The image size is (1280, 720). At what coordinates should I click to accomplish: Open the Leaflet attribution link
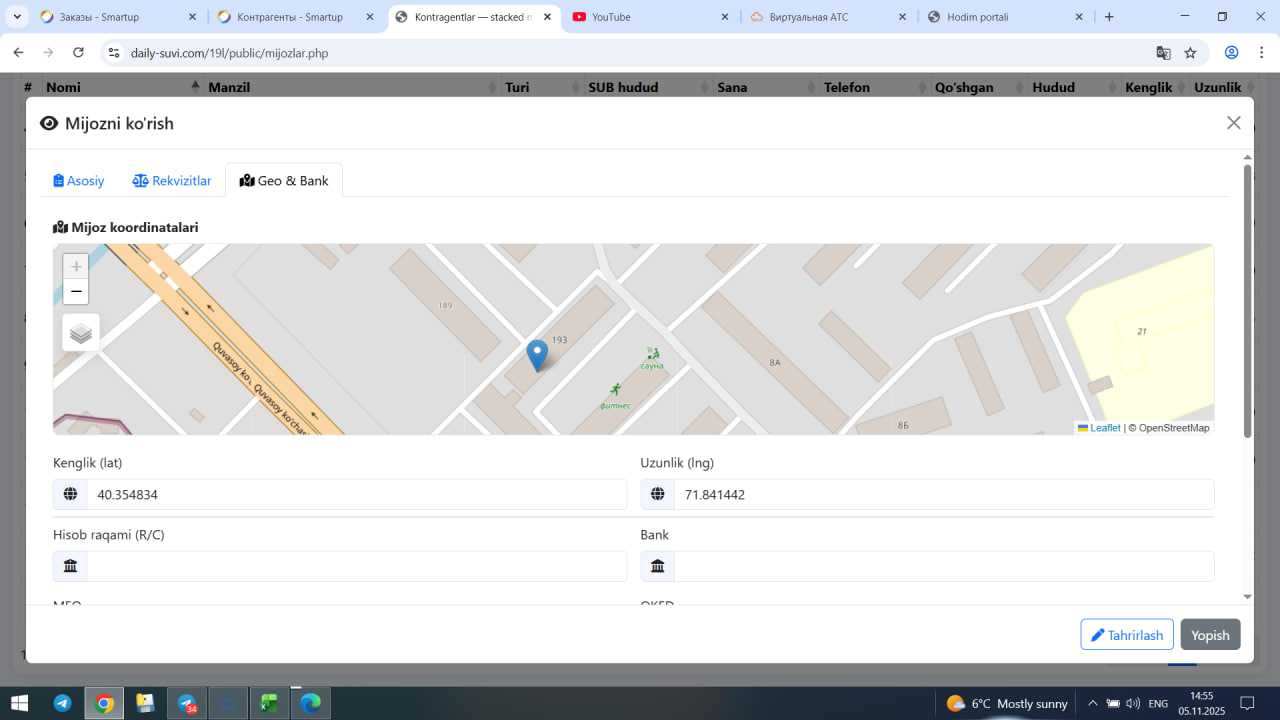coord(1104,428)
